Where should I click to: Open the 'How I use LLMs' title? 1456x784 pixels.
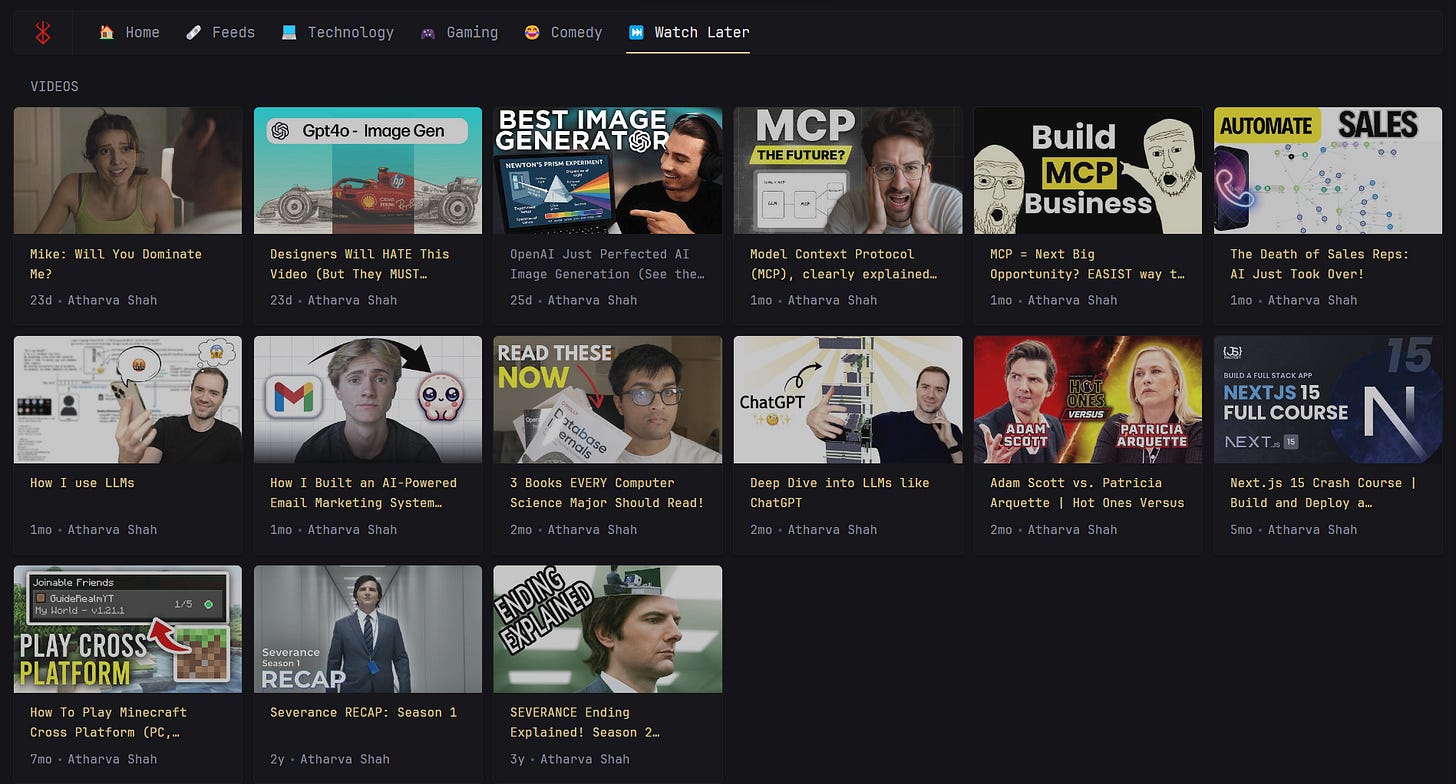point(82,483)
